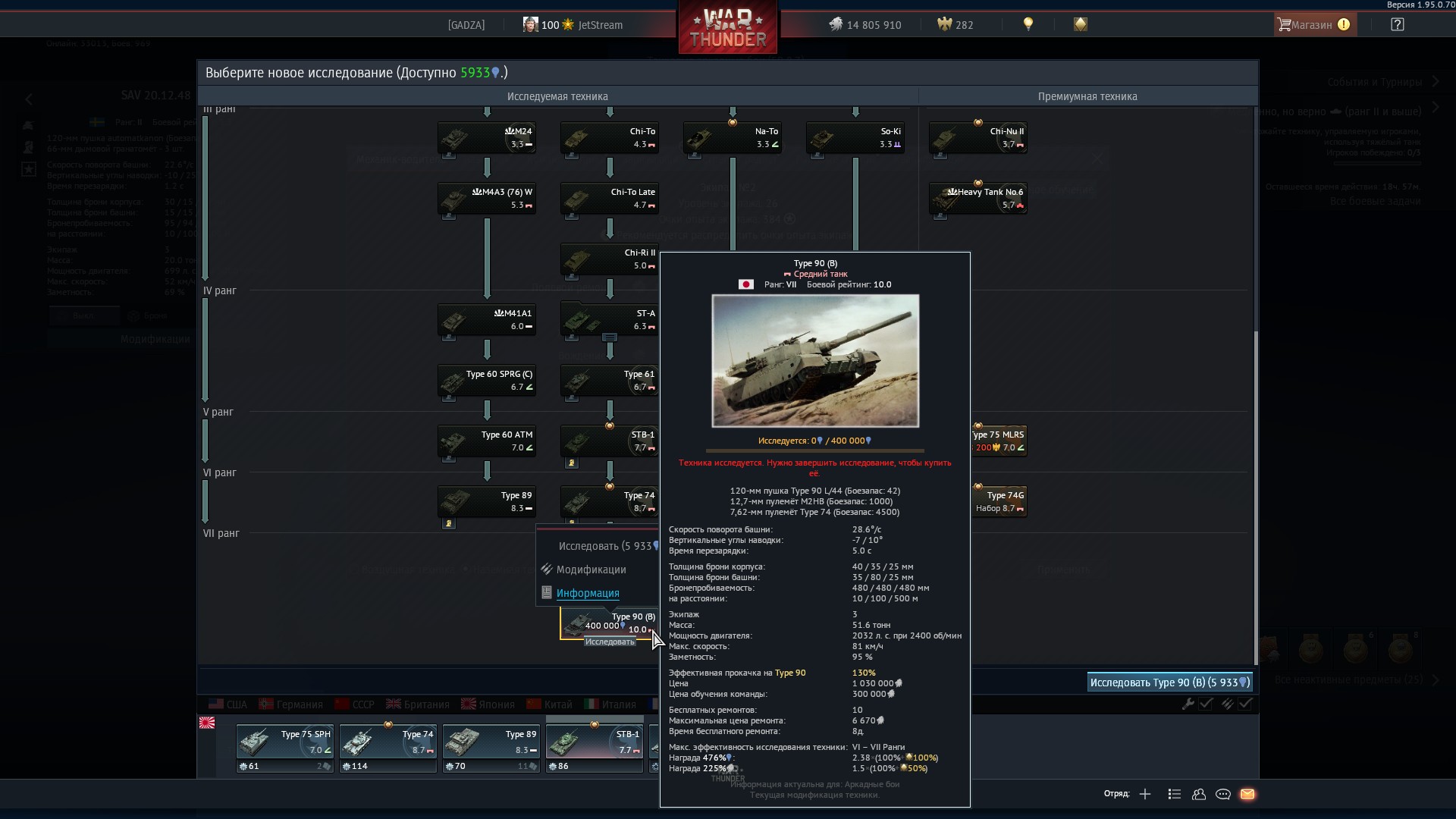This screenshot has height=819, width=1456.
Task: Select the So-Ki tank card
Action: tap(855, 138)
